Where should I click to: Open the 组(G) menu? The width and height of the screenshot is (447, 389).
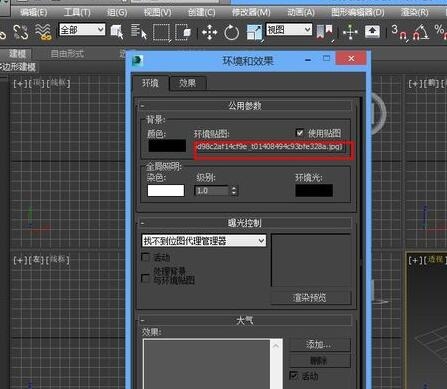tap(117, 13)
